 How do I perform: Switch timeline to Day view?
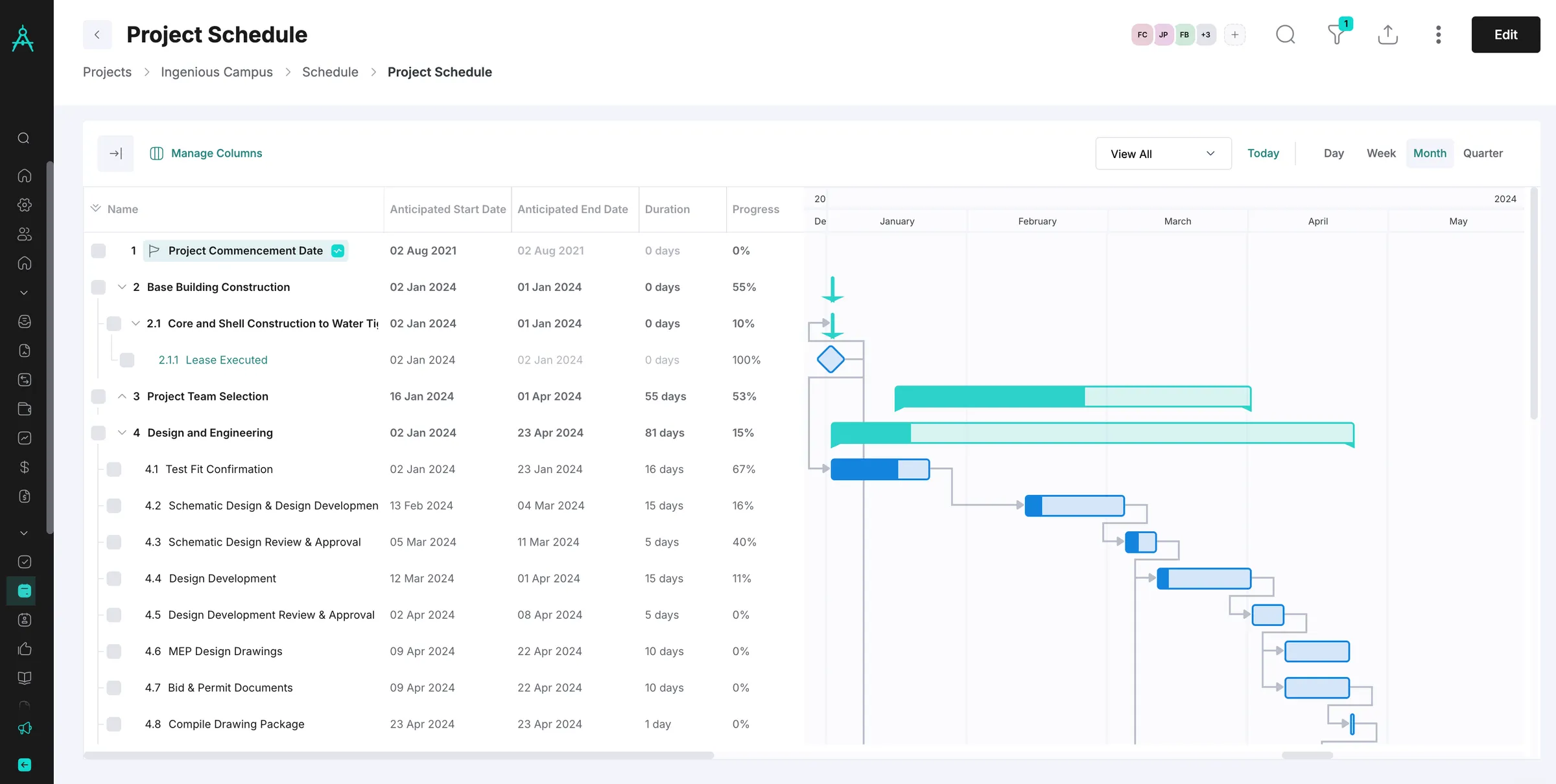[x=1334, y=154]
